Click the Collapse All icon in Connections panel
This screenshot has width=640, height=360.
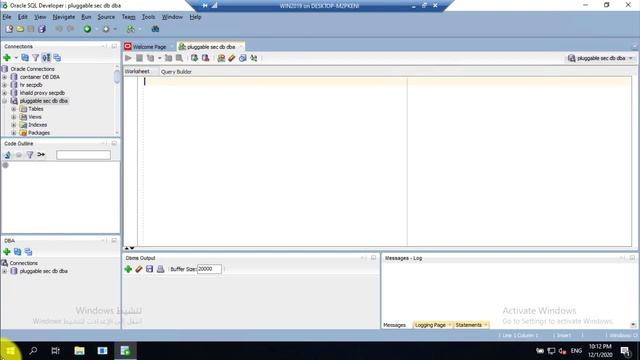(x=57, y=58)
